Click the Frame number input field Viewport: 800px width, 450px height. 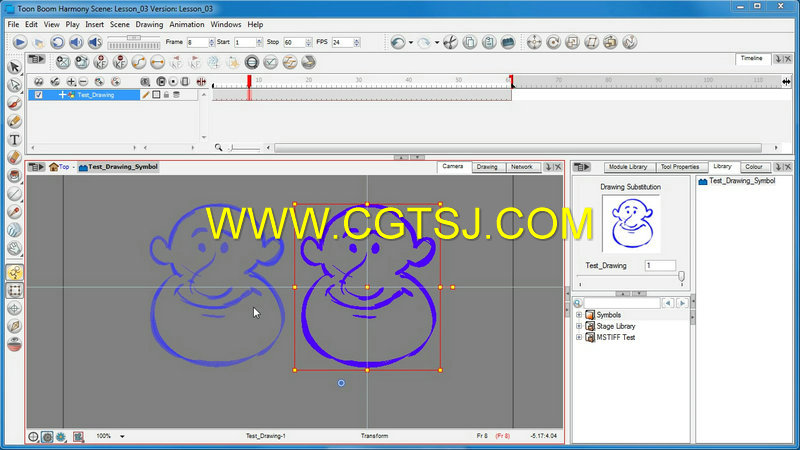pos(197,42)
